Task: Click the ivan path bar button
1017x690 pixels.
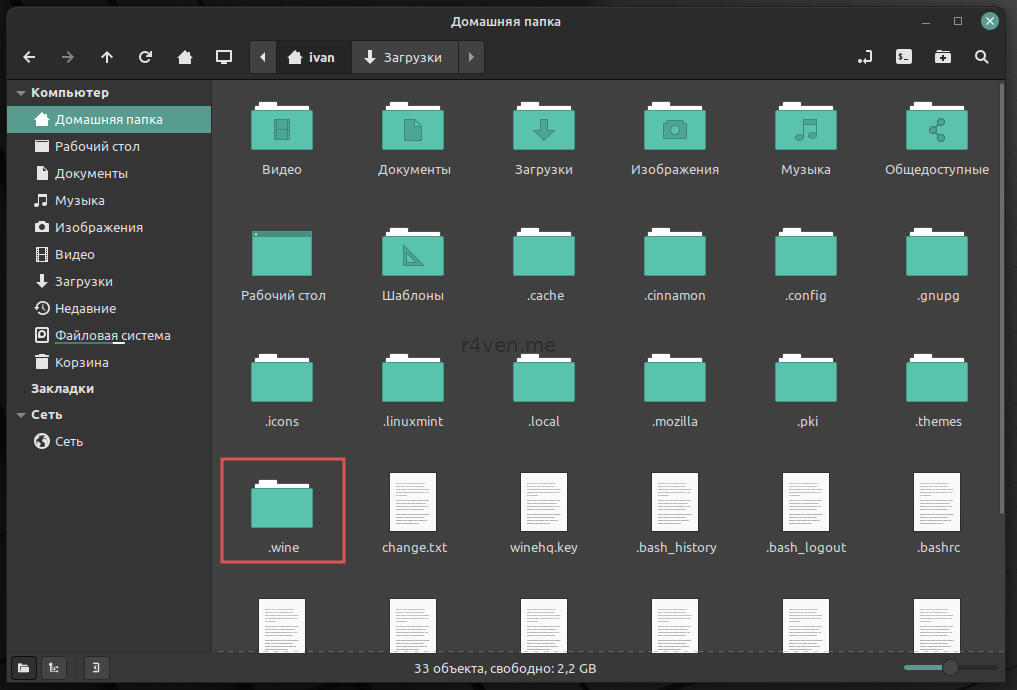Action: [x=311, y=58]
